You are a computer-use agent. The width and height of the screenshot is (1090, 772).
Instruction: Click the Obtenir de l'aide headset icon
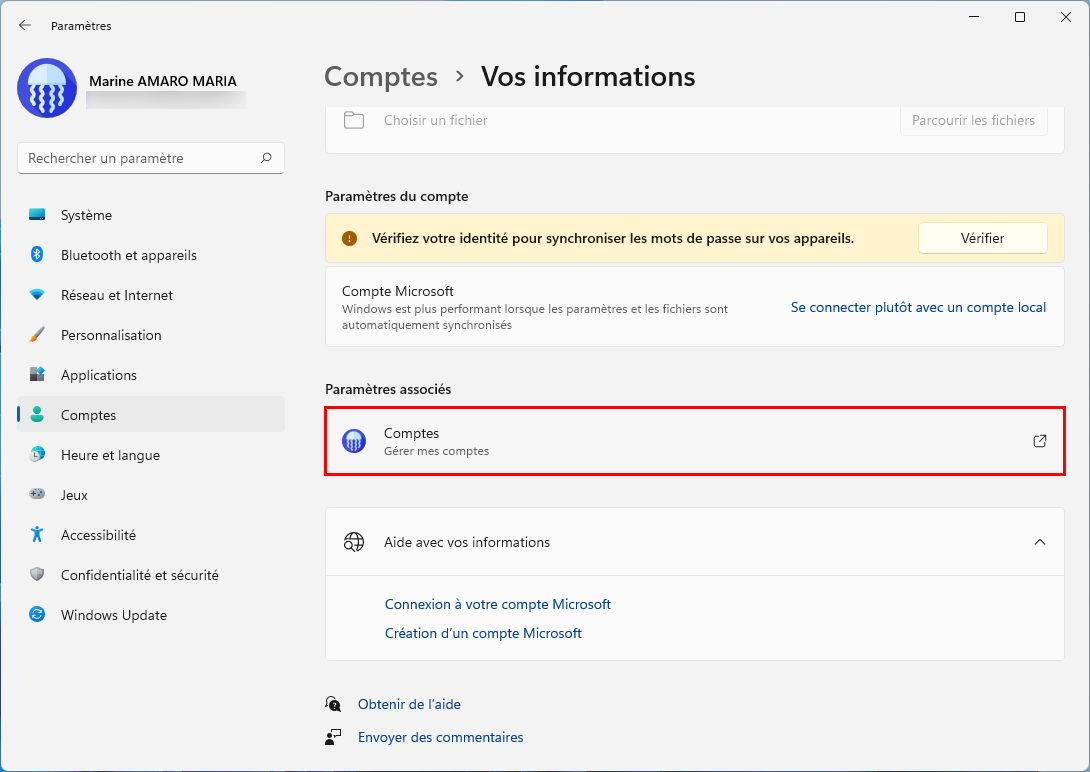[x=333, y=704]
